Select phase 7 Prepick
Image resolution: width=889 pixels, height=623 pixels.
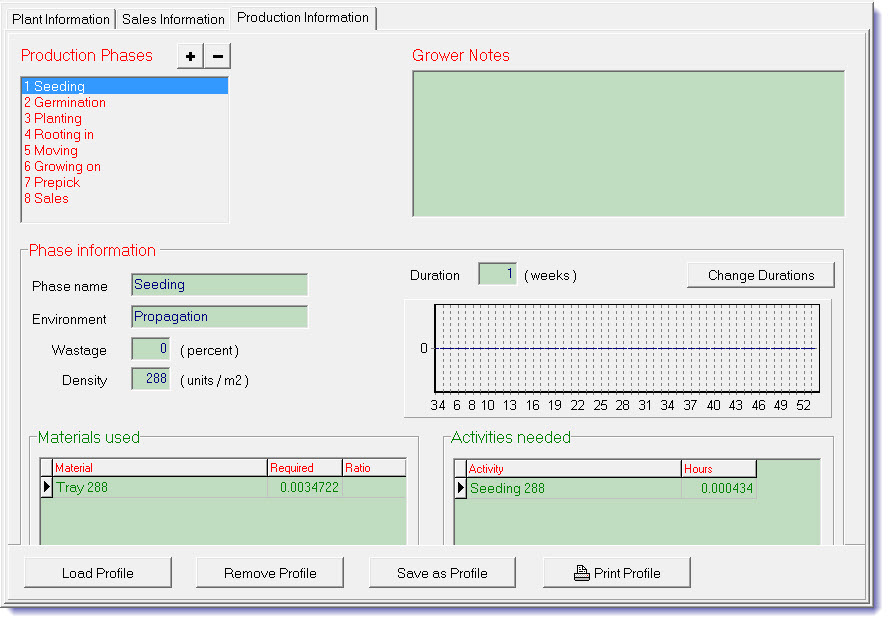click(x=124, y=183)
